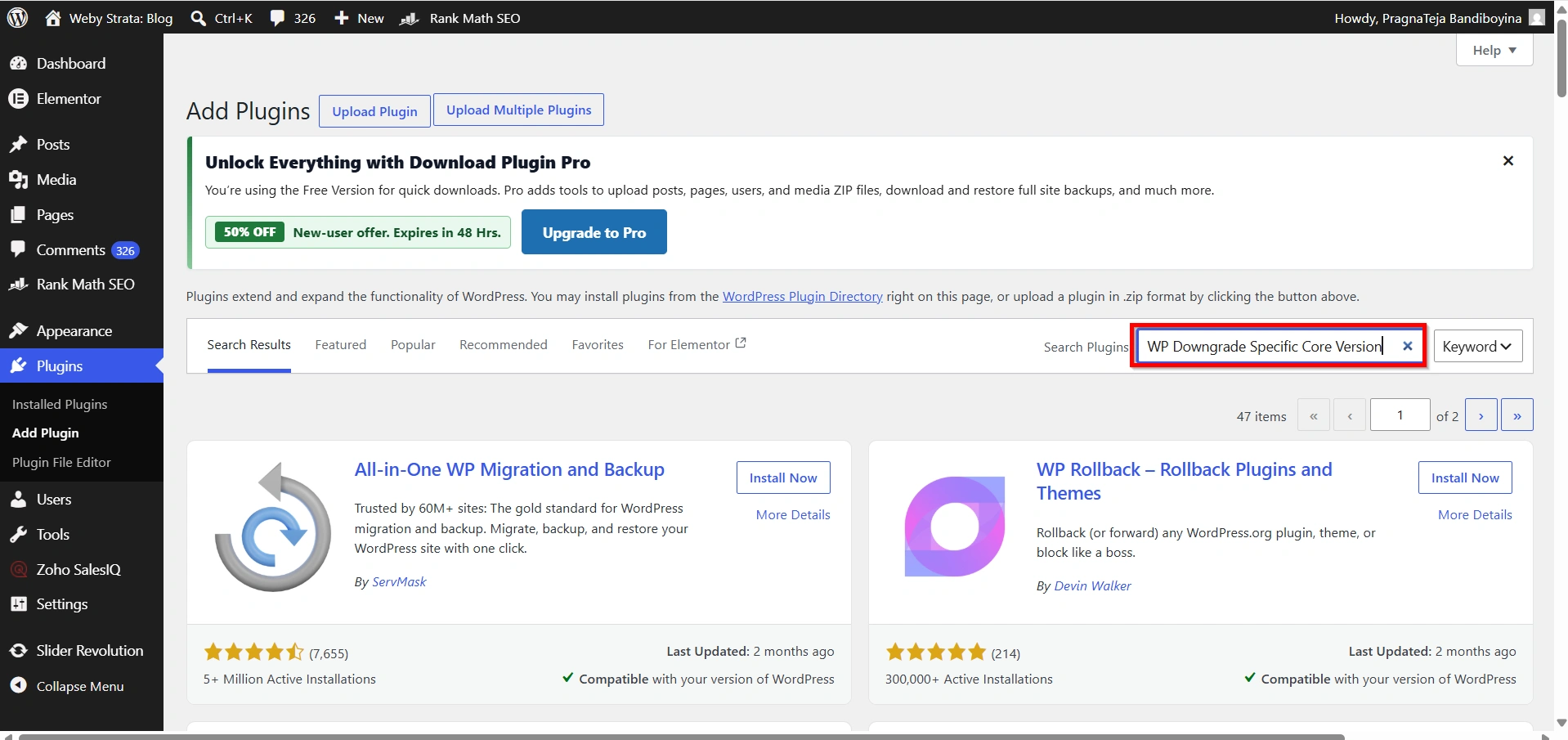Click the Upload Plugin button
This screenshot has height=740, width=1568.
pos(374,111)
